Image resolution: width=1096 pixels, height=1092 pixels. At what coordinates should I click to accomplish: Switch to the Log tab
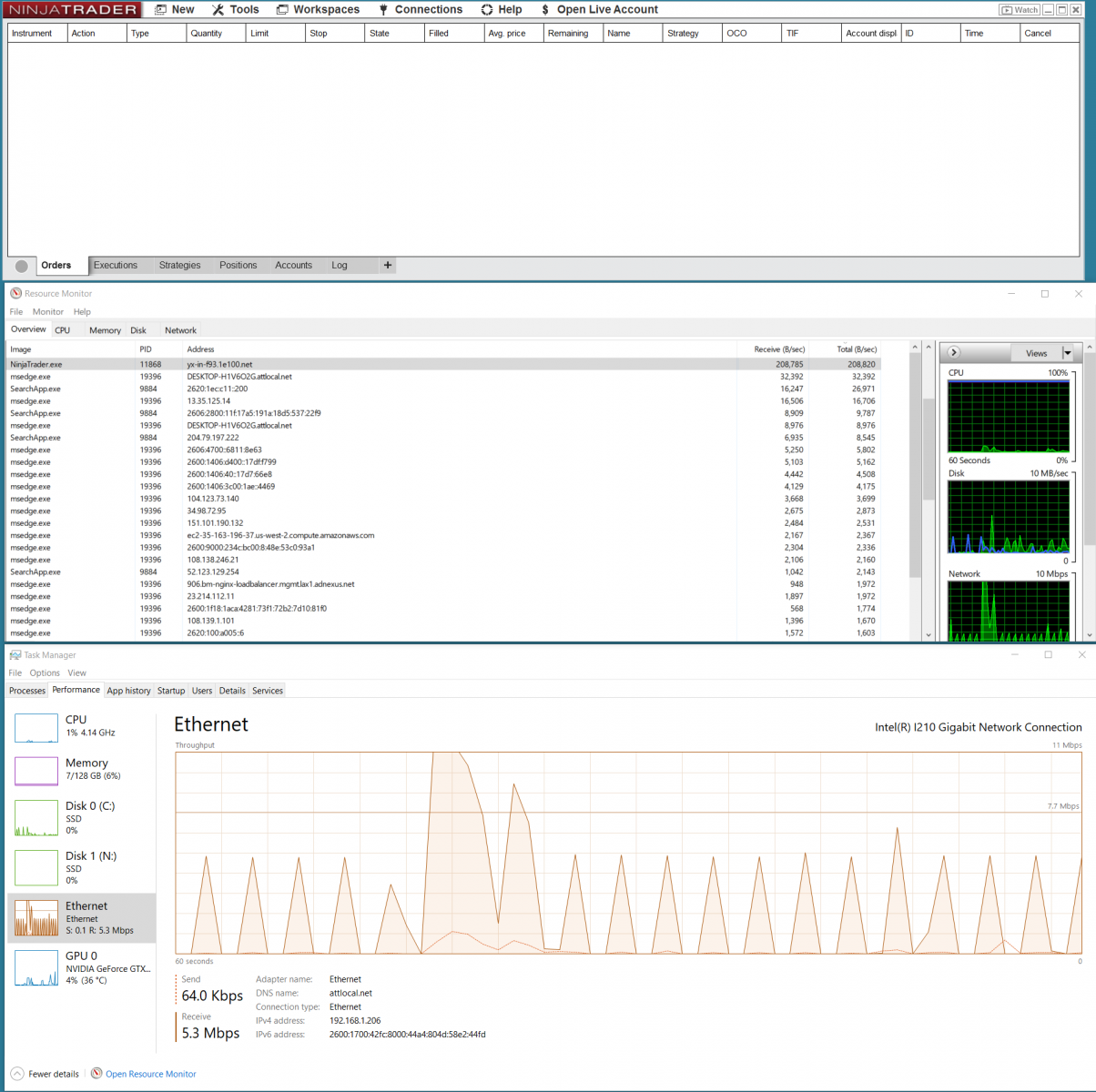340,265
